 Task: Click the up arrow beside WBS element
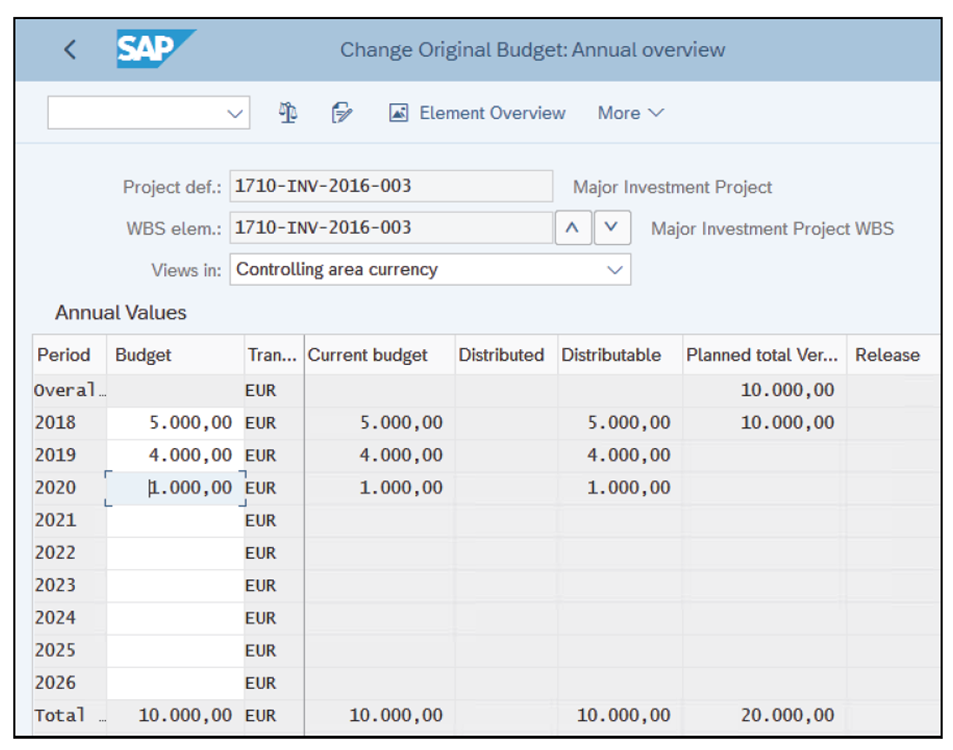[x=572, y=227]
